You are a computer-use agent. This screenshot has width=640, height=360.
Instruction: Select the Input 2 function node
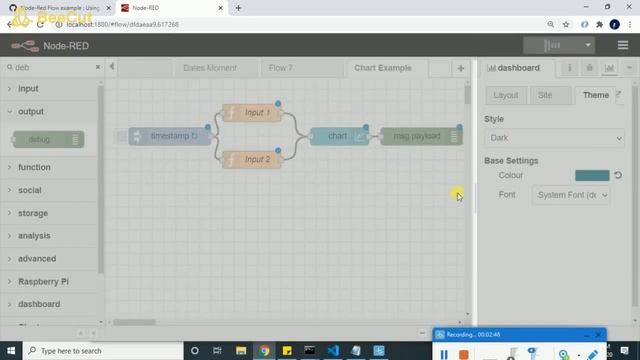click(252, 160)
